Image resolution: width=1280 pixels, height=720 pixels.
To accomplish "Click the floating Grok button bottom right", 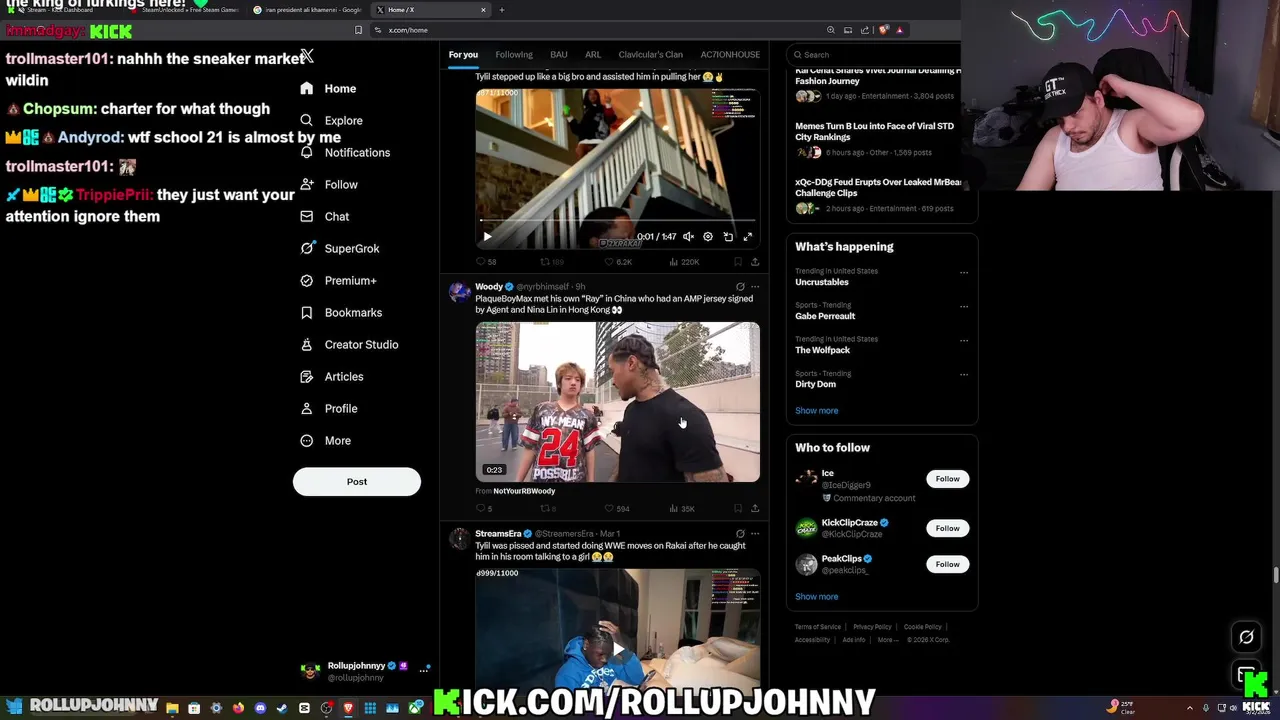I will click(x=1246, y=637).
